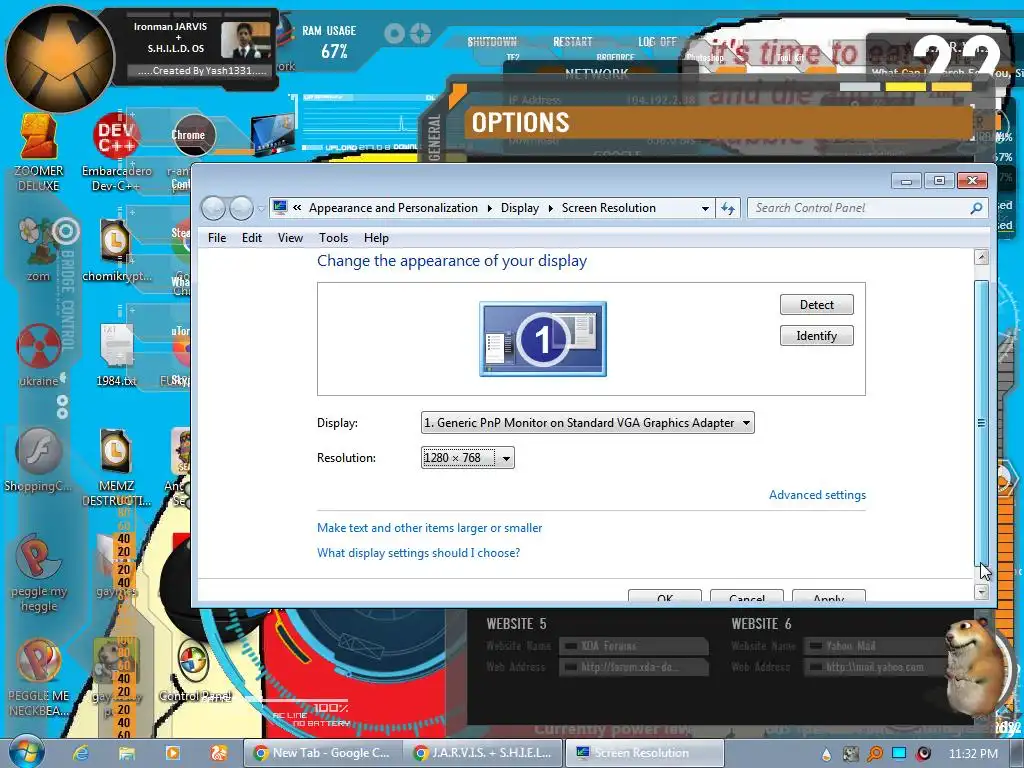Click Appearance and Personalization breadcrumb
This screenshot has width=1024, height=768.
[393, 208]
